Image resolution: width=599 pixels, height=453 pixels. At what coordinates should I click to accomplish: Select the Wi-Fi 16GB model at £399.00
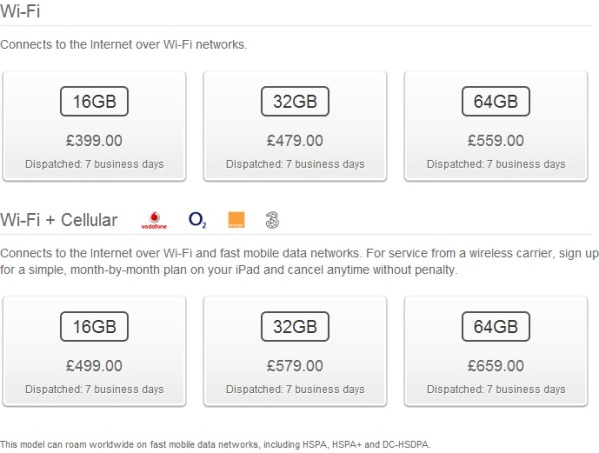(94, 126)
